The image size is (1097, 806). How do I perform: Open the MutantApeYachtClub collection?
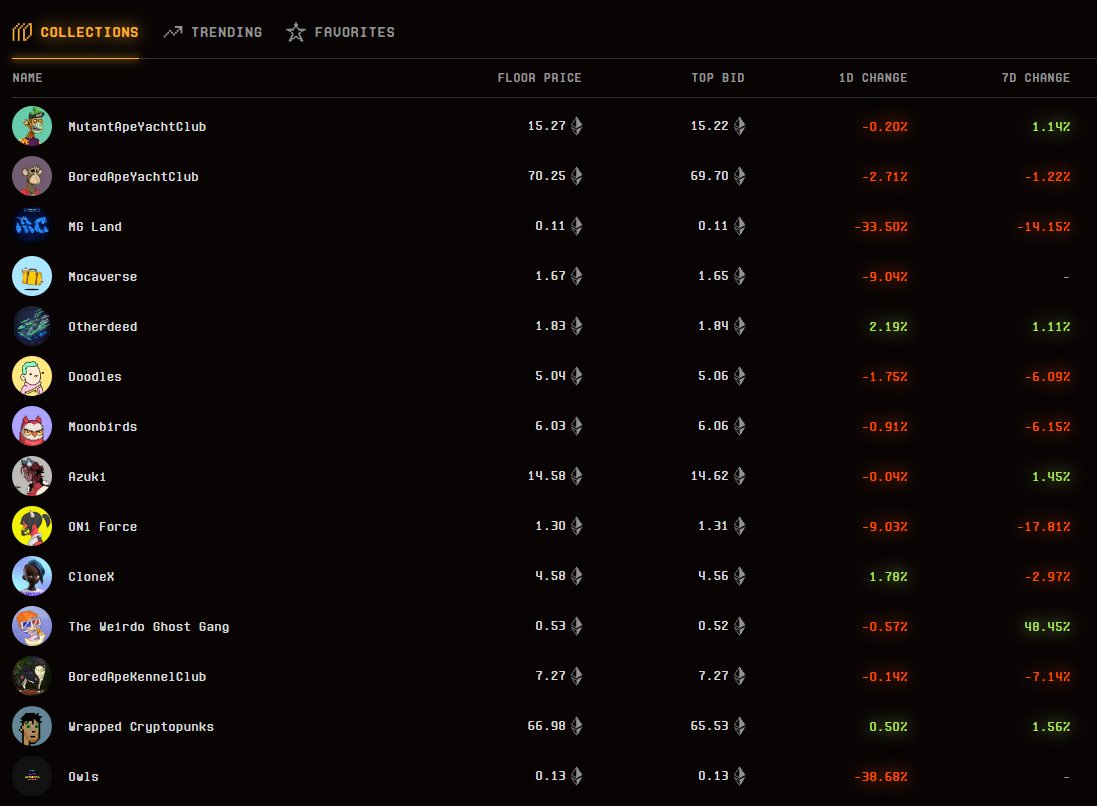(137, 127)
